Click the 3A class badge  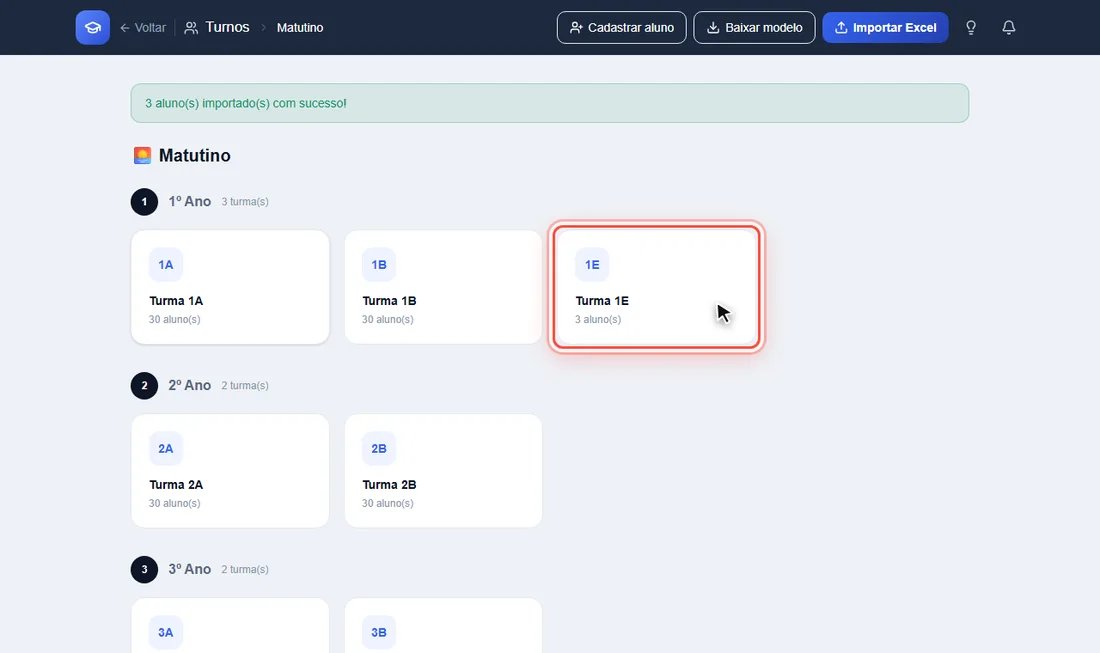pos(166,632)
